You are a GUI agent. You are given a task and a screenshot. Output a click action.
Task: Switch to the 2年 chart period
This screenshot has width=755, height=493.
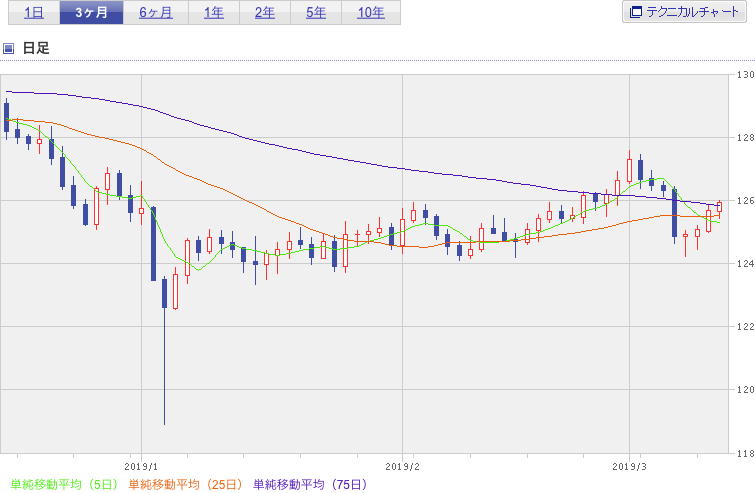pos(265,13)
